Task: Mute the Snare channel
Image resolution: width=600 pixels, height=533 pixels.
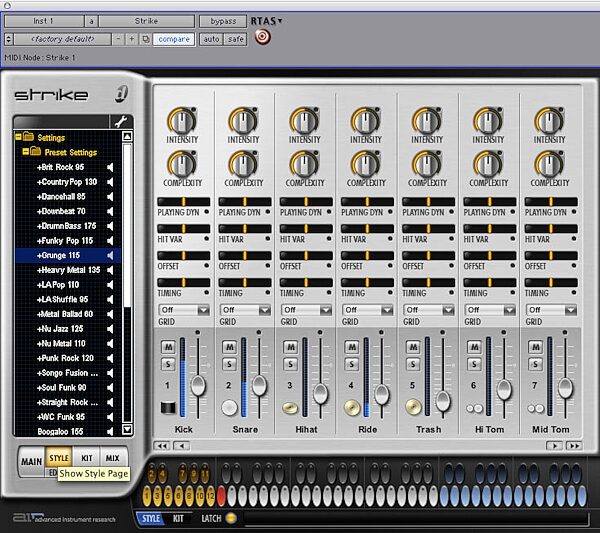Action: (x=230, y=347)
